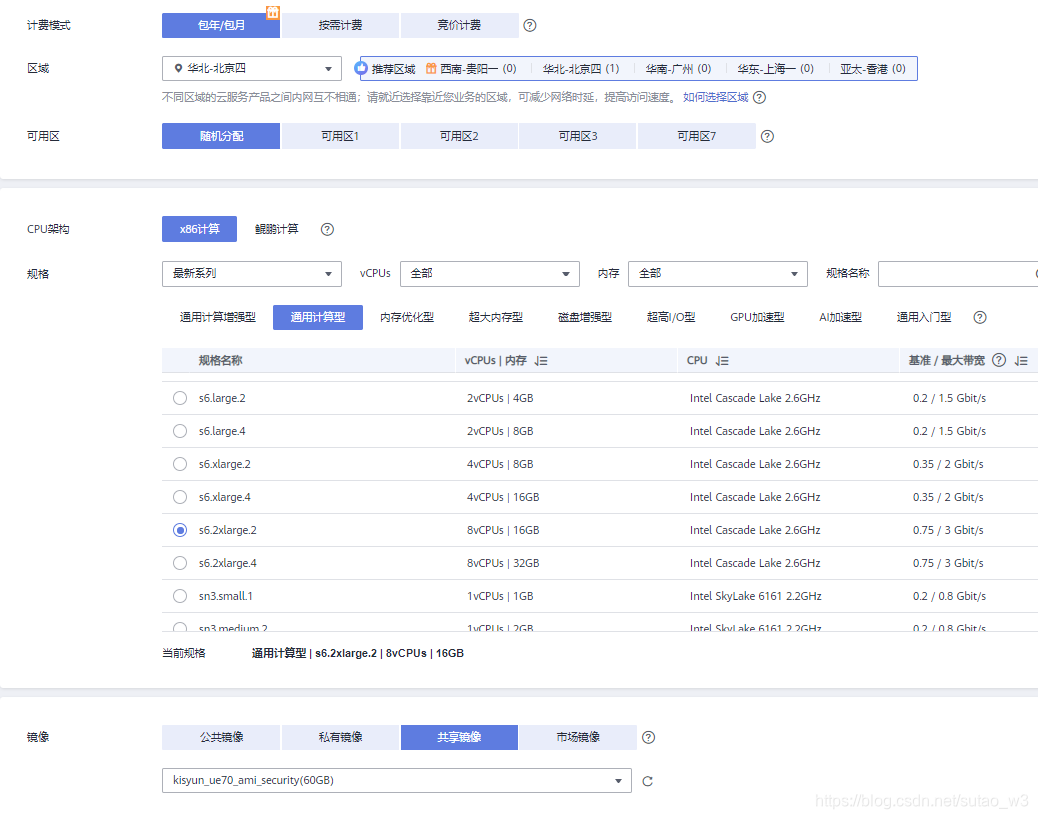Open the 镜像 help tooltip
1038x819 pixels.
pos(647,737)
